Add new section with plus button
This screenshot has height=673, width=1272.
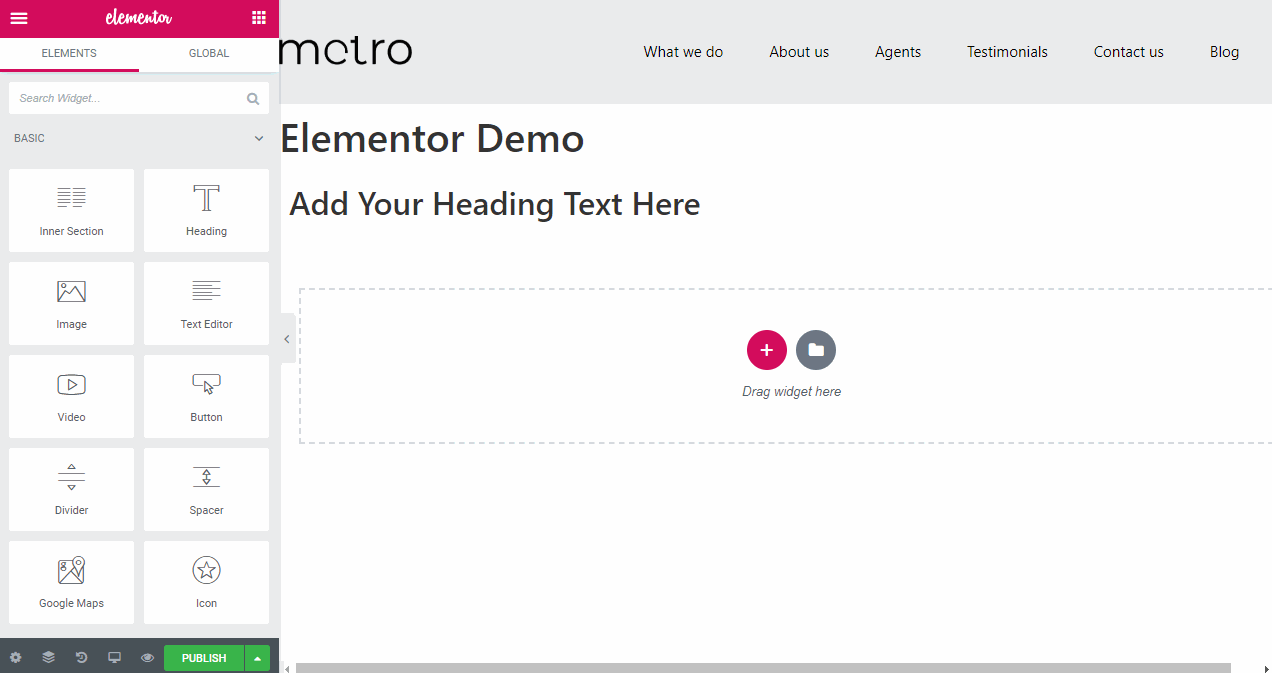(x=767, y=350)
